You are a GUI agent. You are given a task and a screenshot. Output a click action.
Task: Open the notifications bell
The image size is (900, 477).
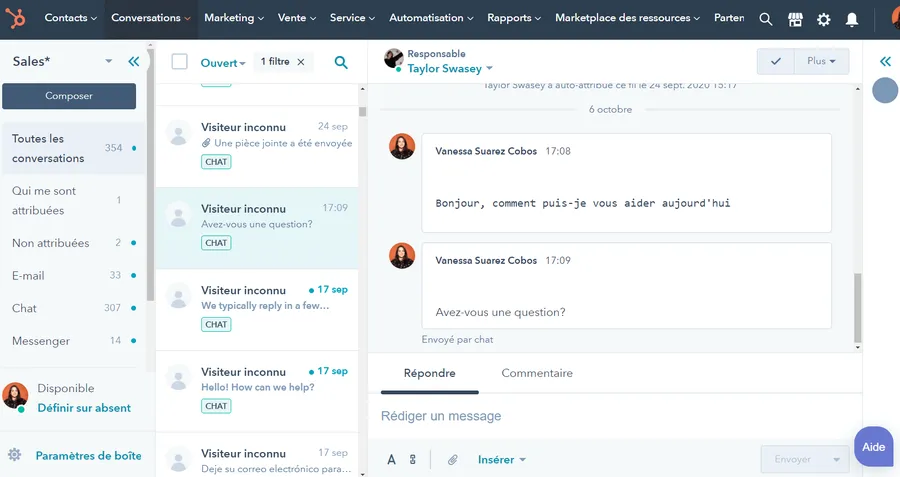coord(852,19)
